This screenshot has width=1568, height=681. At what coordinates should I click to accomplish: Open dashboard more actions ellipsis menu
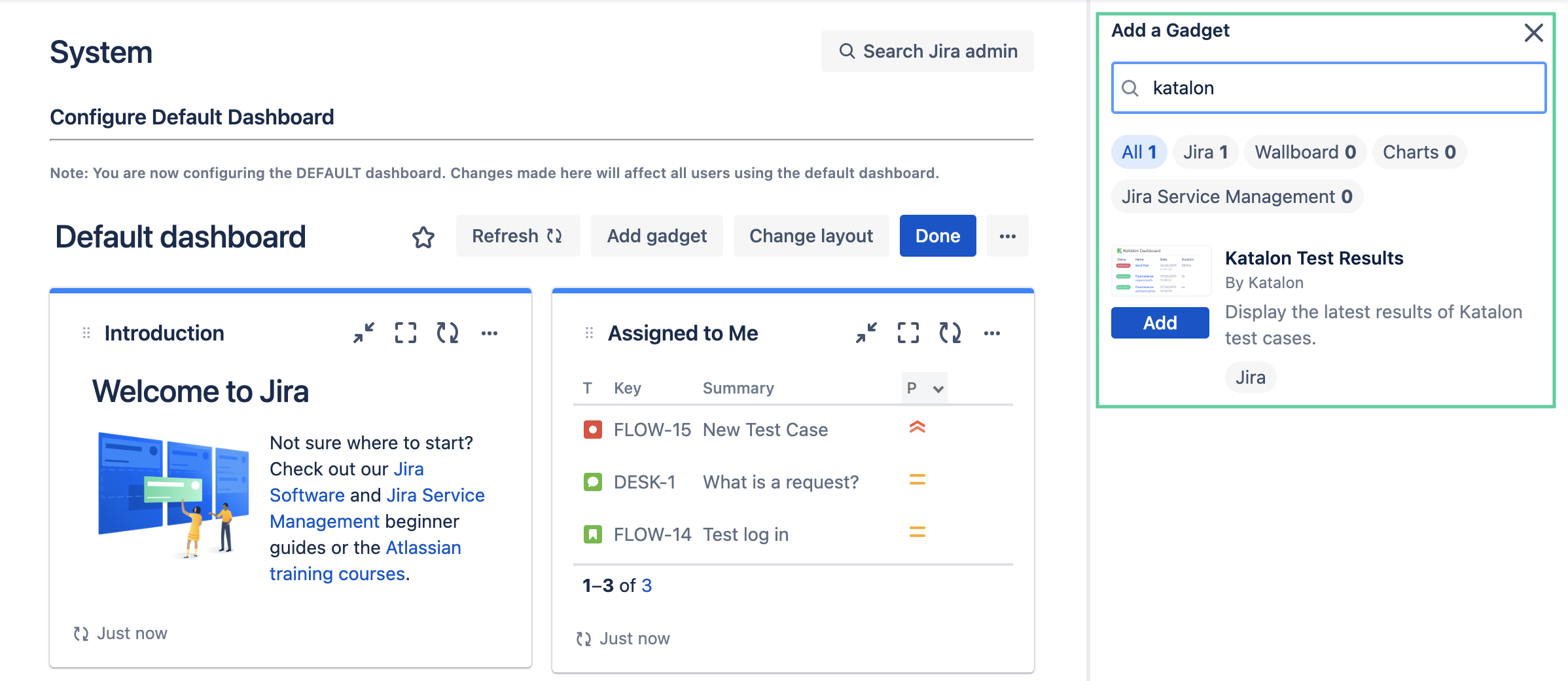[1007, 236]
